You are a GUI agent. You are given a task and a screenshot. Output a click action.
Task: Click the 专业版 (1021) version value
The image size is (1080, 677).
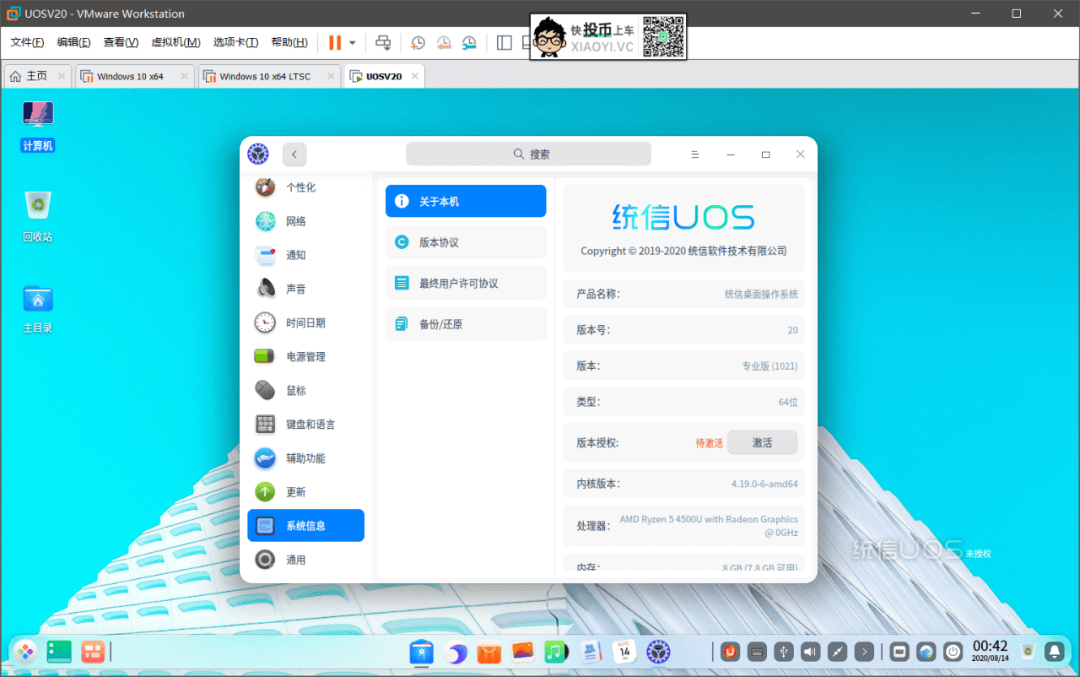pos(769,366)
